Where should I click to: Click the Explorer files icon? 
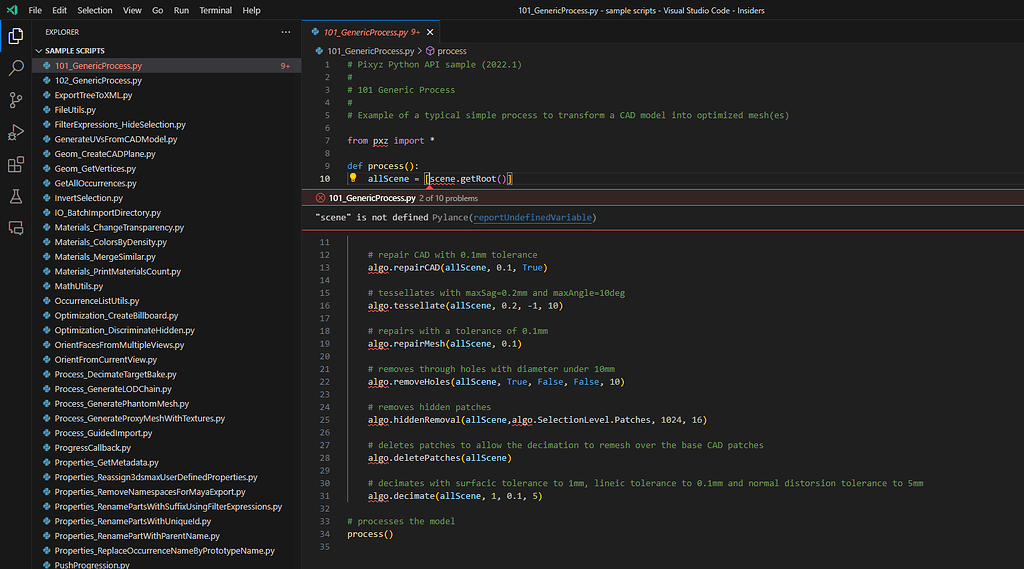[x=16, y=36]
